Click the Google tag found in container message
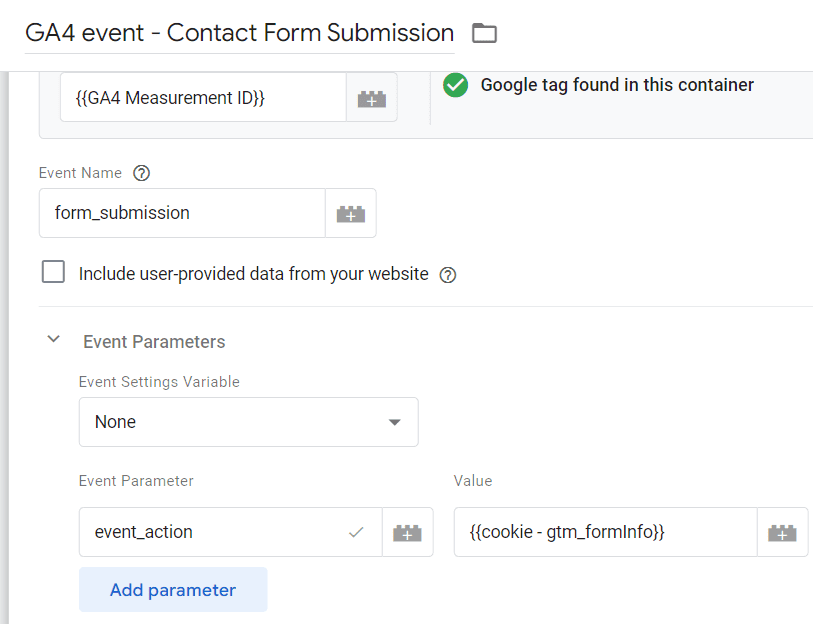 (x=617, y=85)
